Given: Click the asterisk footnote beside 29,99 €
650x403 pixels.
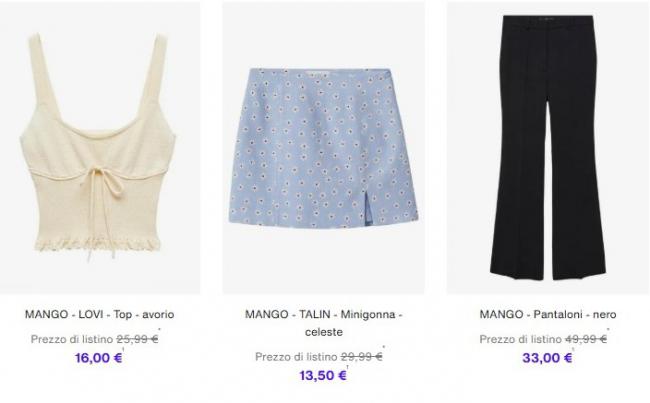Looking at the screenshot, I should pyautogui.click(x=384, y=347).
